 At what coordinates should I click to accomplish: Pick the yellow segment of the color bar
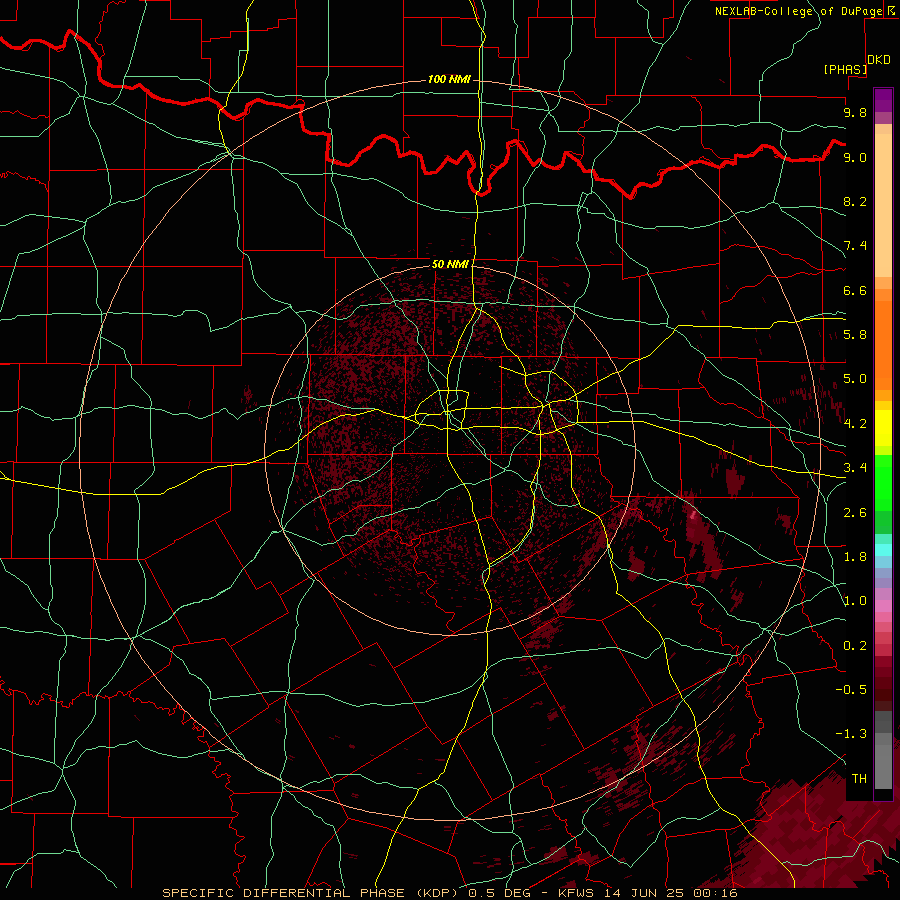883,428
